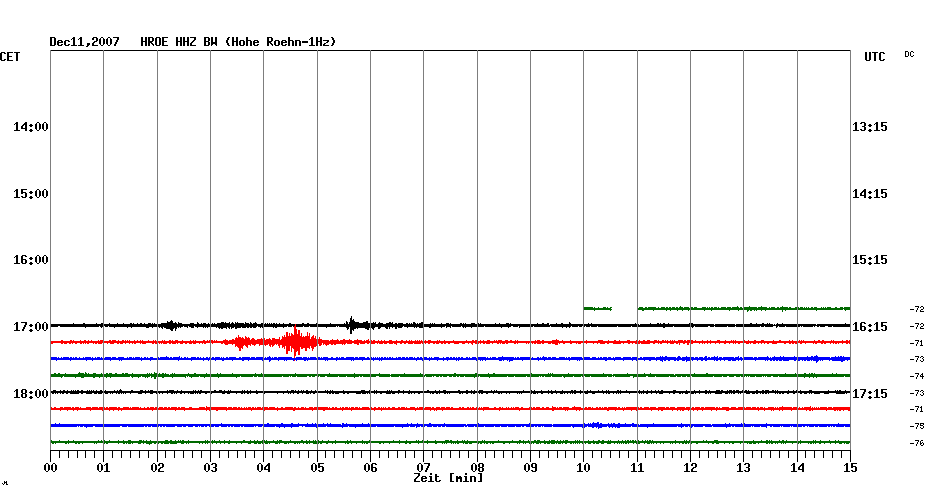Click the black spike just before minute 06
Image resolution: width=930 pixels, height=494 pixels.
352,325
